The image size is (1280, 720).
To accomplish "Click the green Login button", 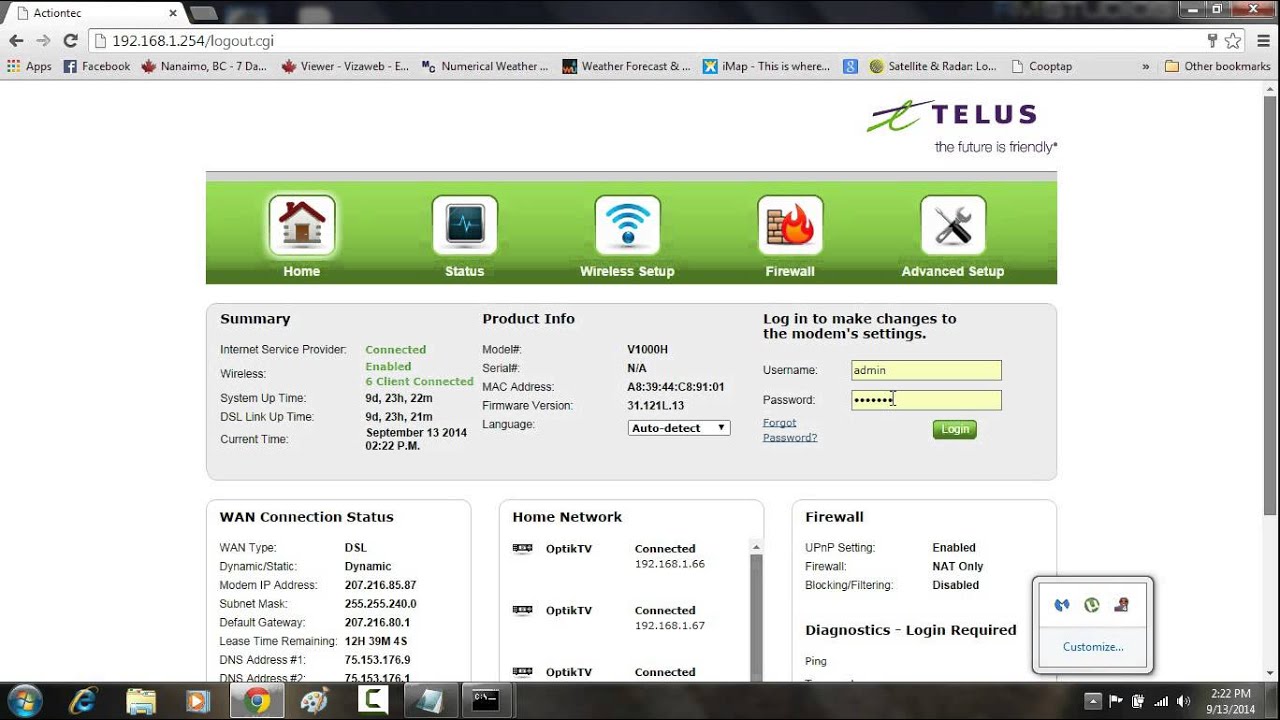I will coord(955,429).
